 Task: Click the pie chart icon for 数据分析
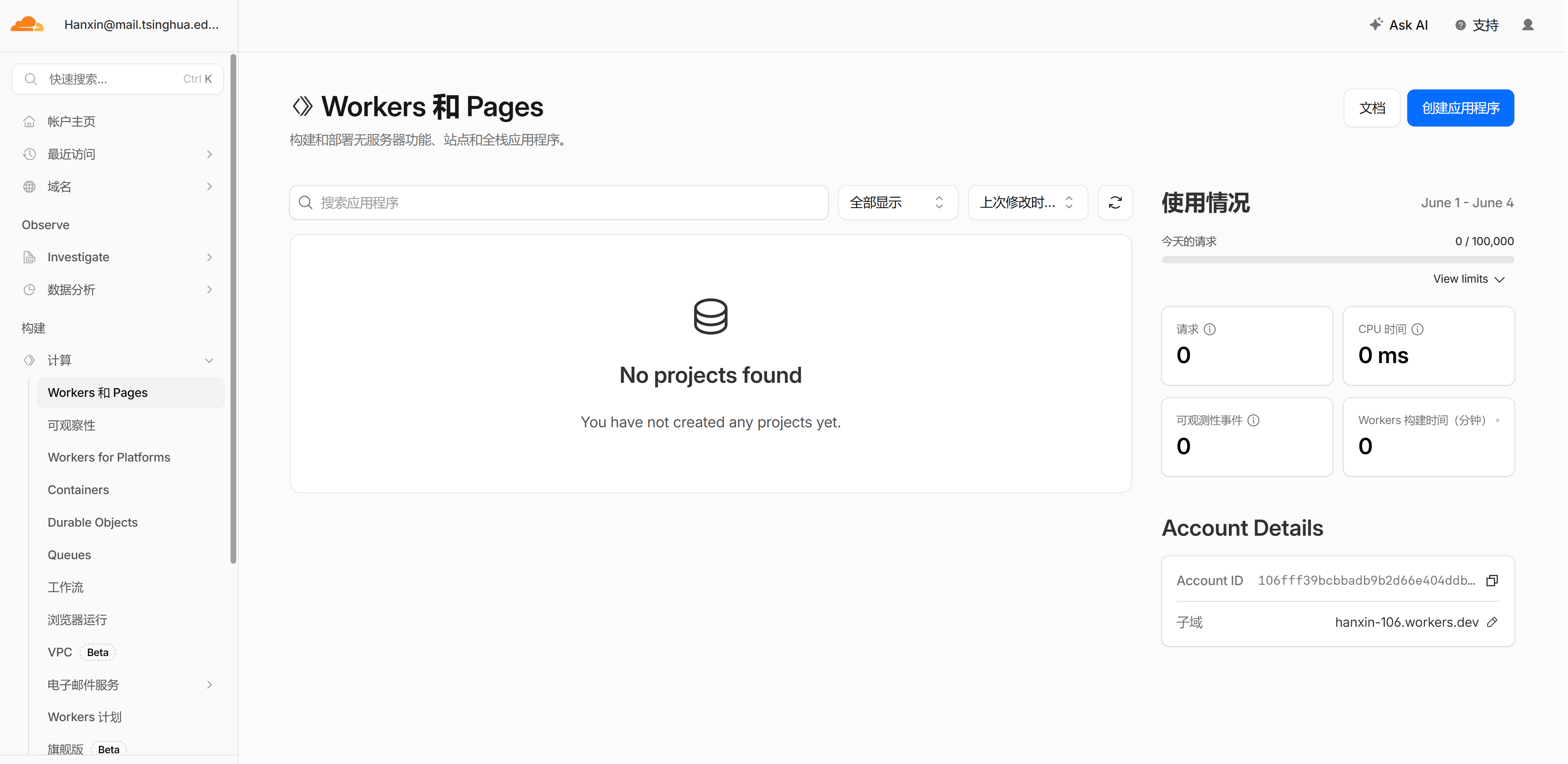tap(29, 290)
